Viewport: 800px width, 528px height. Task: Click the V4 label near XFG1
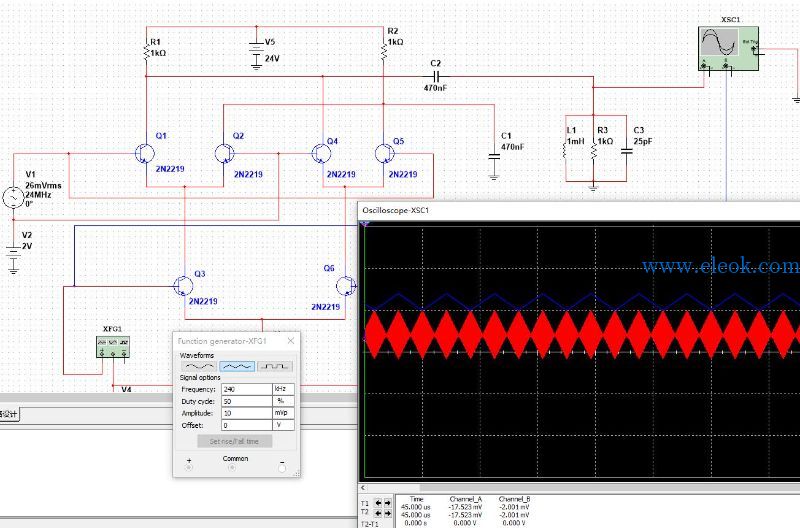pos(126,389)
